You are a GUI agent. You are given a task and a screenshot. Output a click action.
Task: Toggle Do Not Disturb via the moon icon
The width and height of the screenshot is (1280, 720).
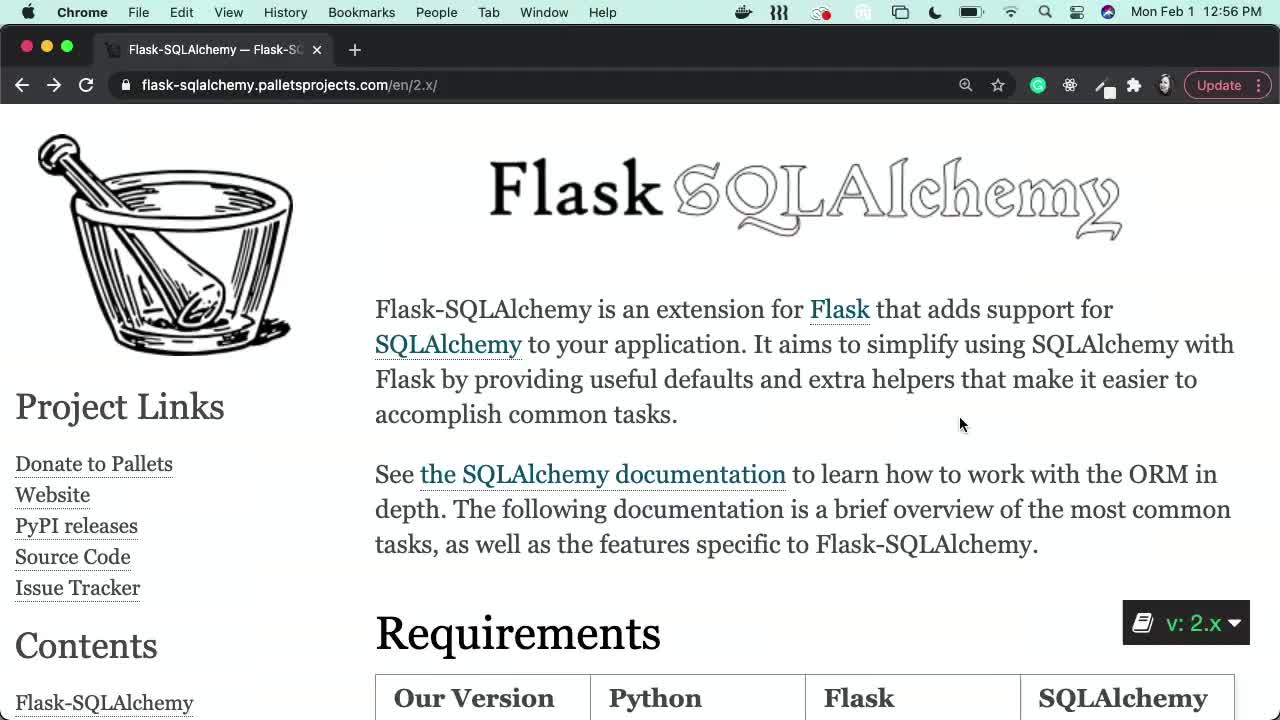pyautogui.click(x=934, y=12)
